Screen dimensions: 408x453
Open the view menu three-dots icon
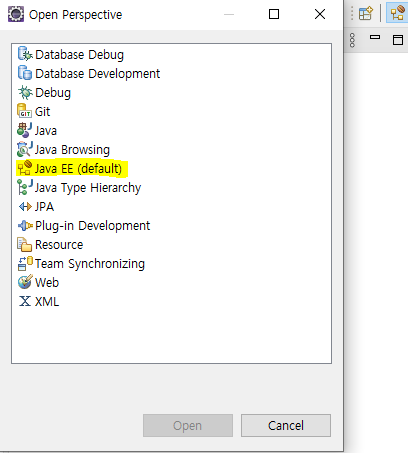[352, 40]
